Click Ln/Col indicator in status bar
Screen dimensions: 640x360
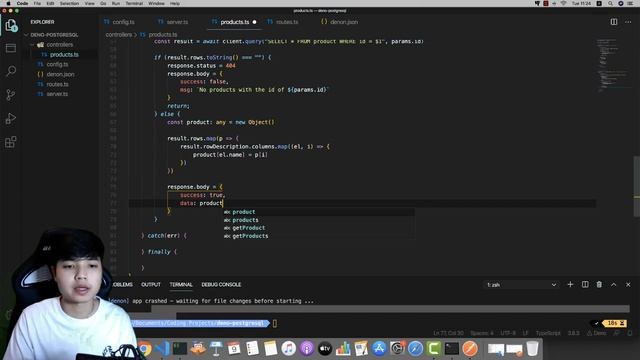coord(448,333)
